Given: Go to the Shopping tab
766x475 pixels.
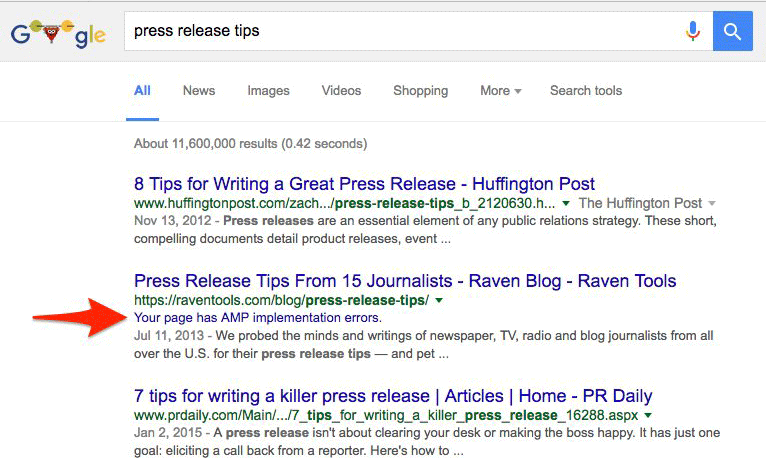Looking at the screenshot, I should coord(421,91).
